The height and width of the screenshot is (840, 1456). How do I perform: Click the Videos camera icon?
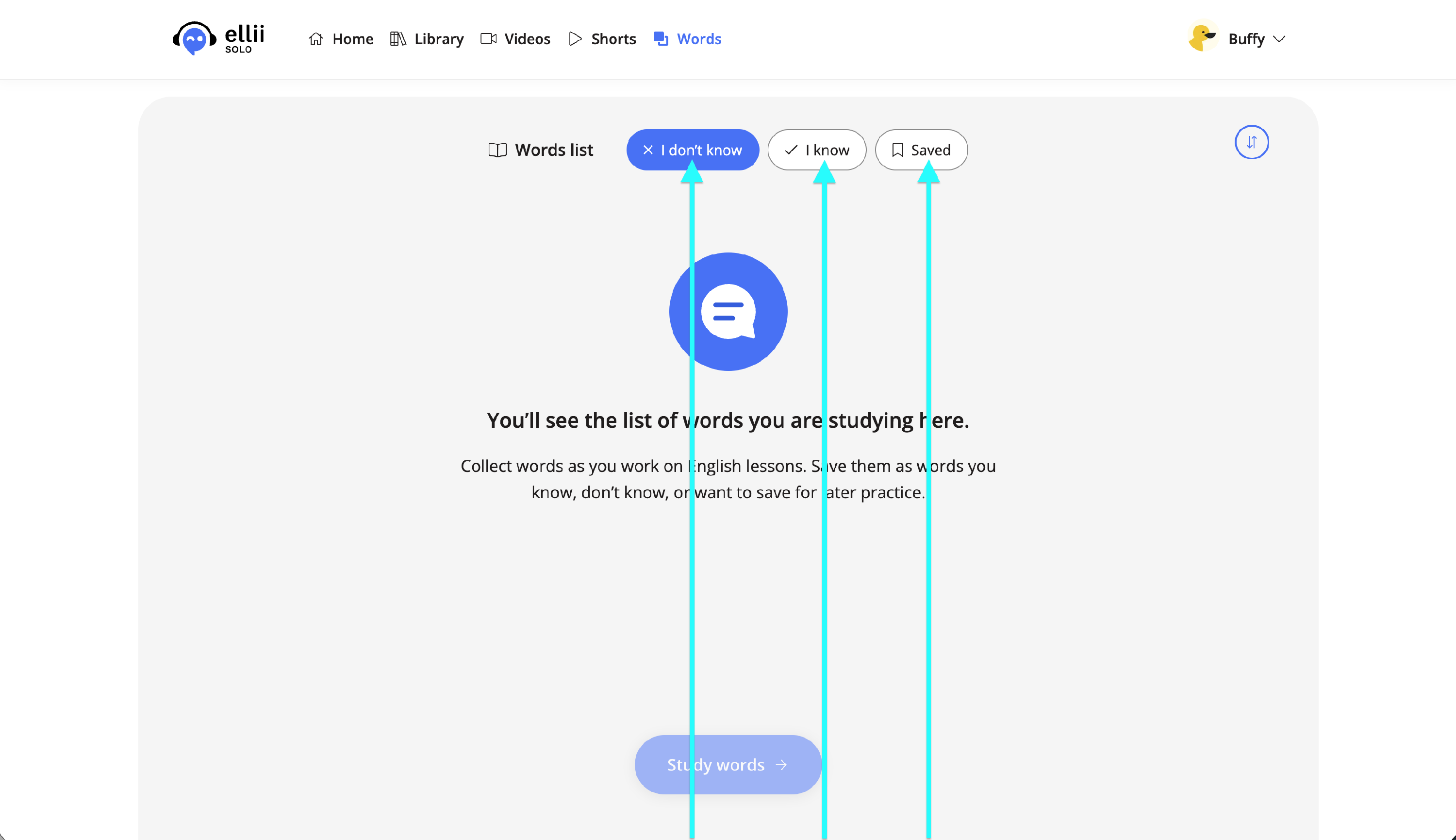point(488,39)
